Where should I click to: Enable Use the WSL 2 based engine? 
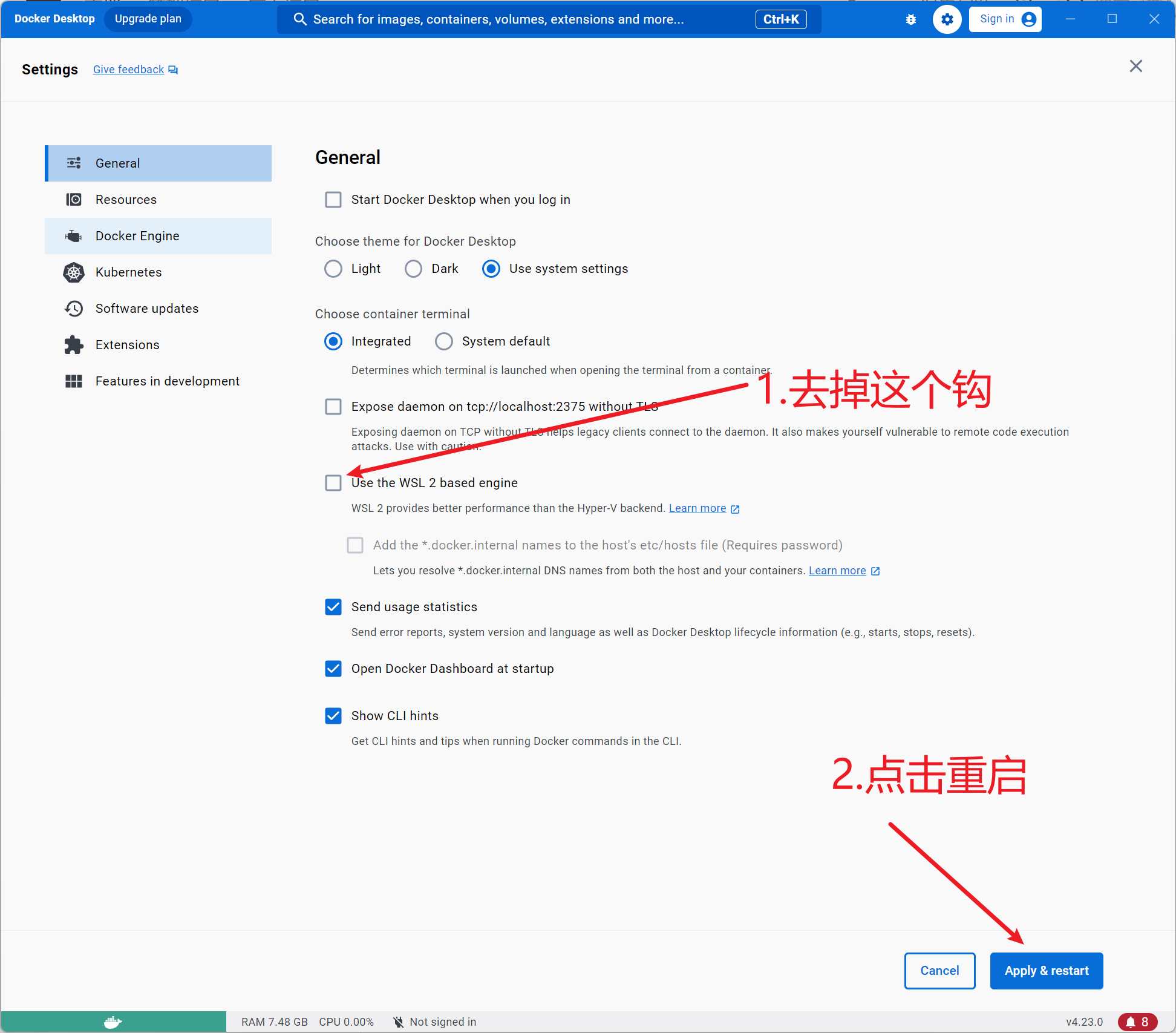click(x=333, y=483)
